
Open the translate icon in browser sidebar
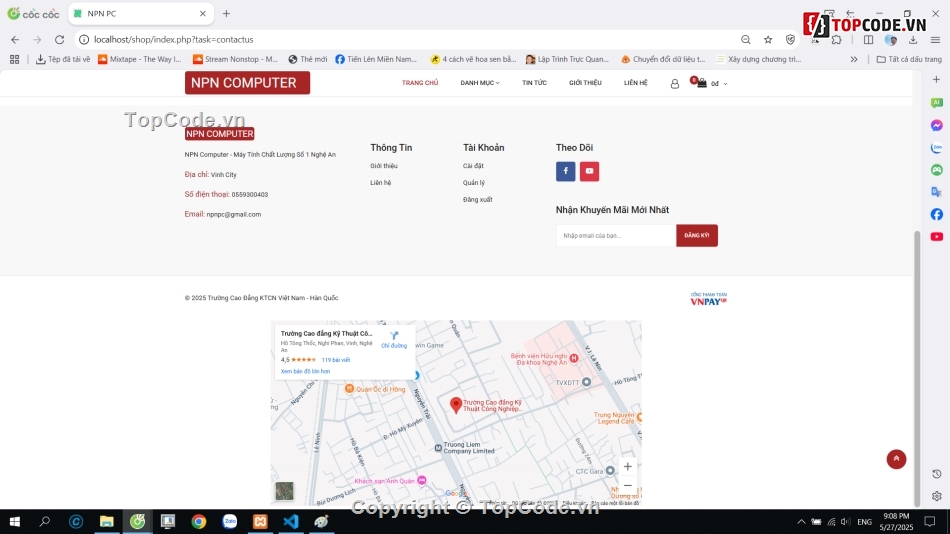pos(937,192)
